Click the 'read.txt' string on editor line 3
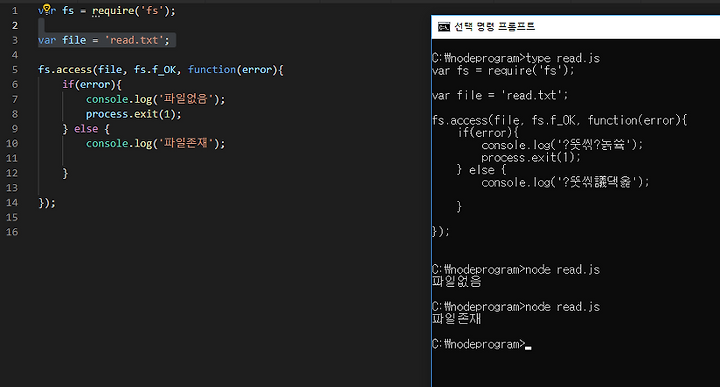 (x=134, y=40)
